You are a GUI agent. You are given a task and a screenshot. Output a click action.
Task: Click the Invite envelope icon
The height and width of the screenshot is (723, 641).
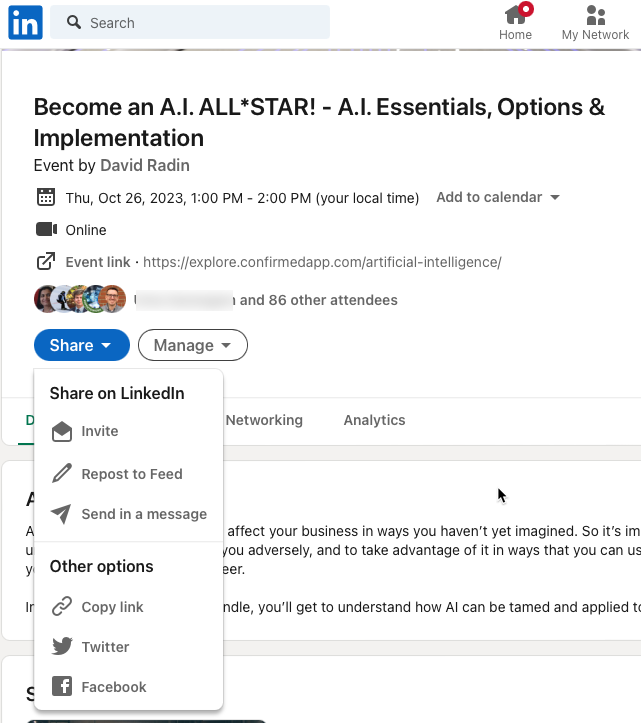62,431
